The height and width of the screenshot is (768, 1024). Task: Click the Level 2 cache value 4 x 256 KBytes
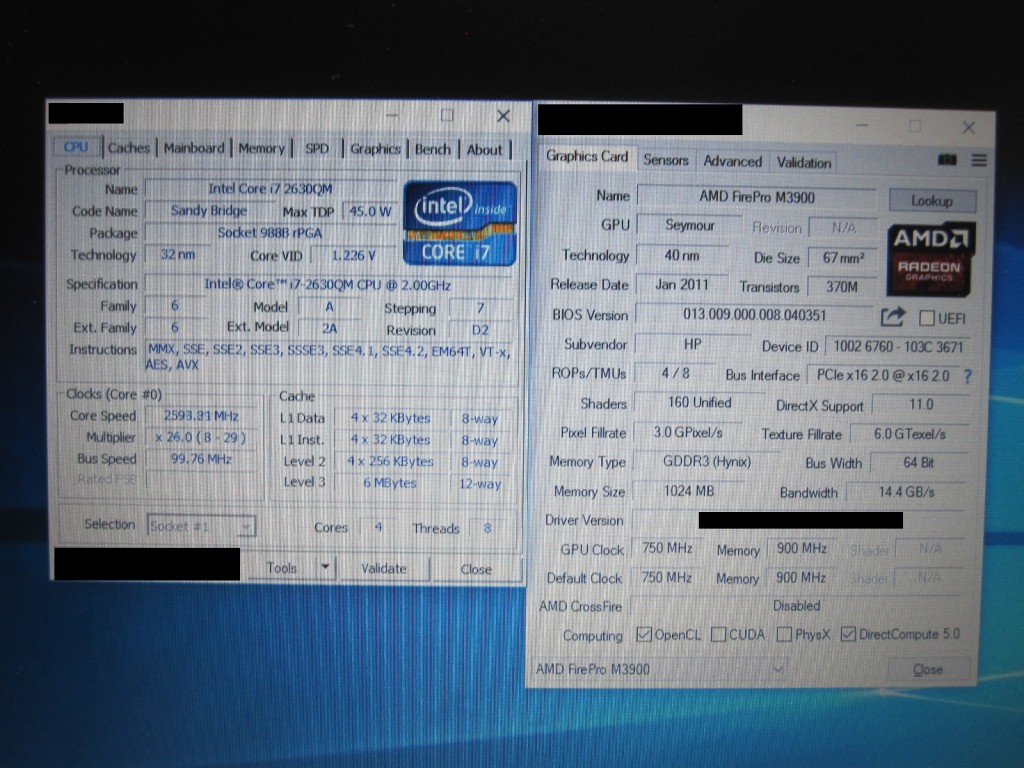point(390,461)
